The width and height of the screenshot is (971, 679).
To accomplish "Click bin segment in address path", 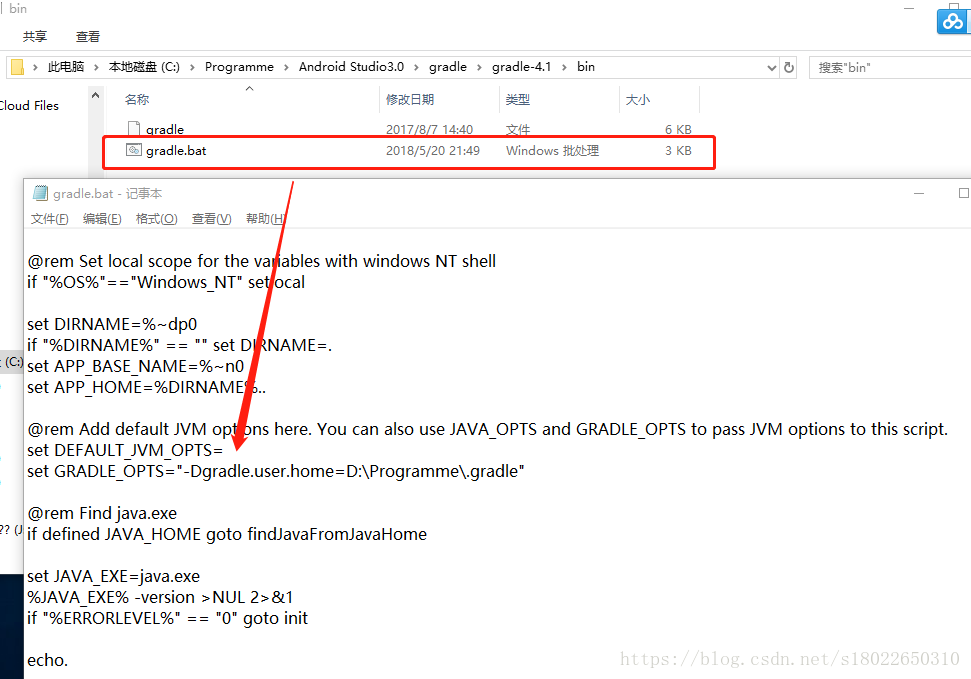I will click(586, 67).
